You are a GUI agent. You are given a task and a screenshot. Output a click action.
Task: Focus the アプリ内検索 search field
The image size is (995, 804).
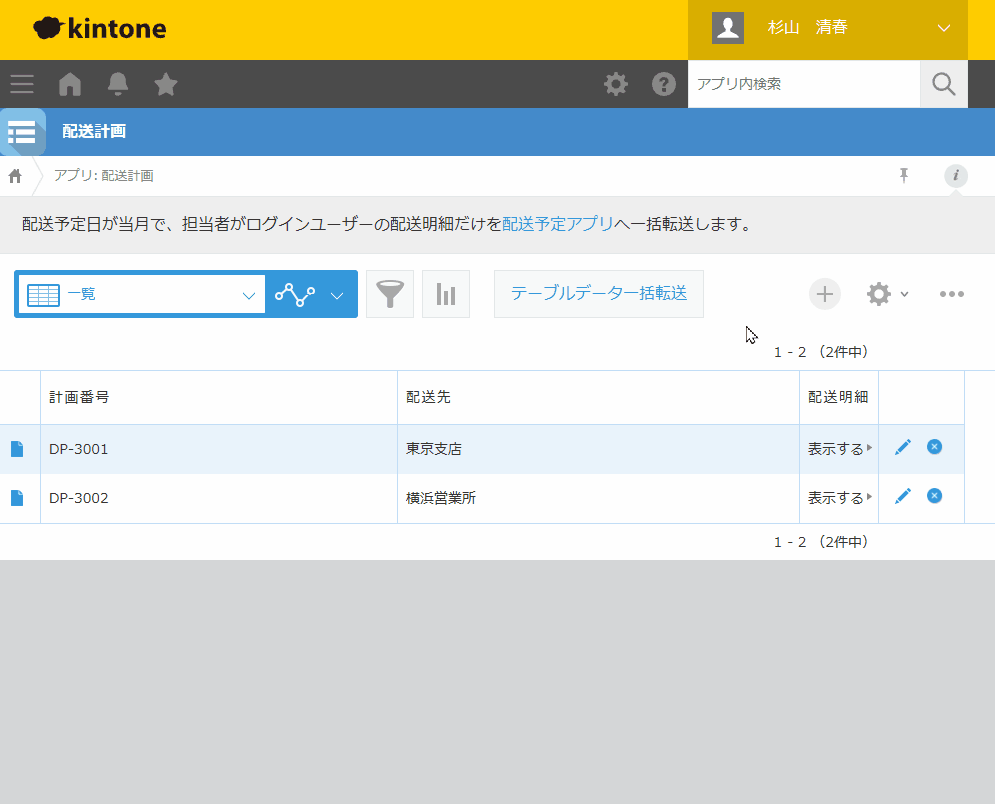(803, 84)
